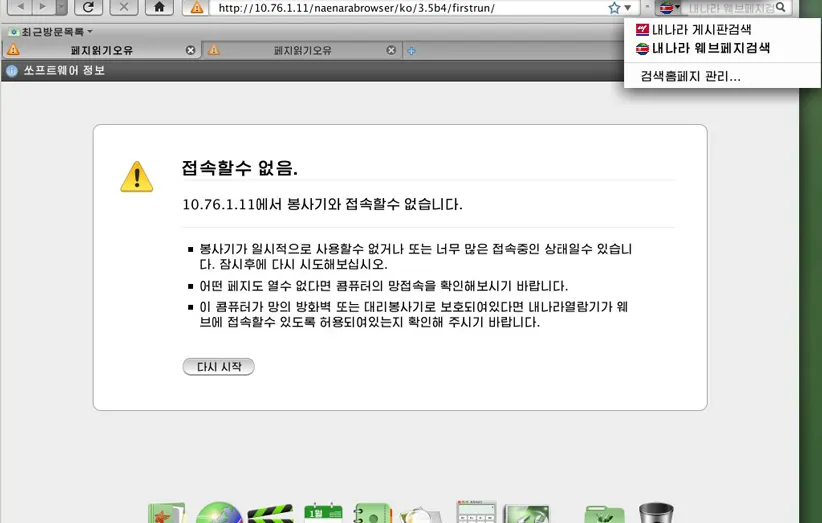Screen dimensions: 822x523
Task: Go to the home page
Action: click(158, 7)
